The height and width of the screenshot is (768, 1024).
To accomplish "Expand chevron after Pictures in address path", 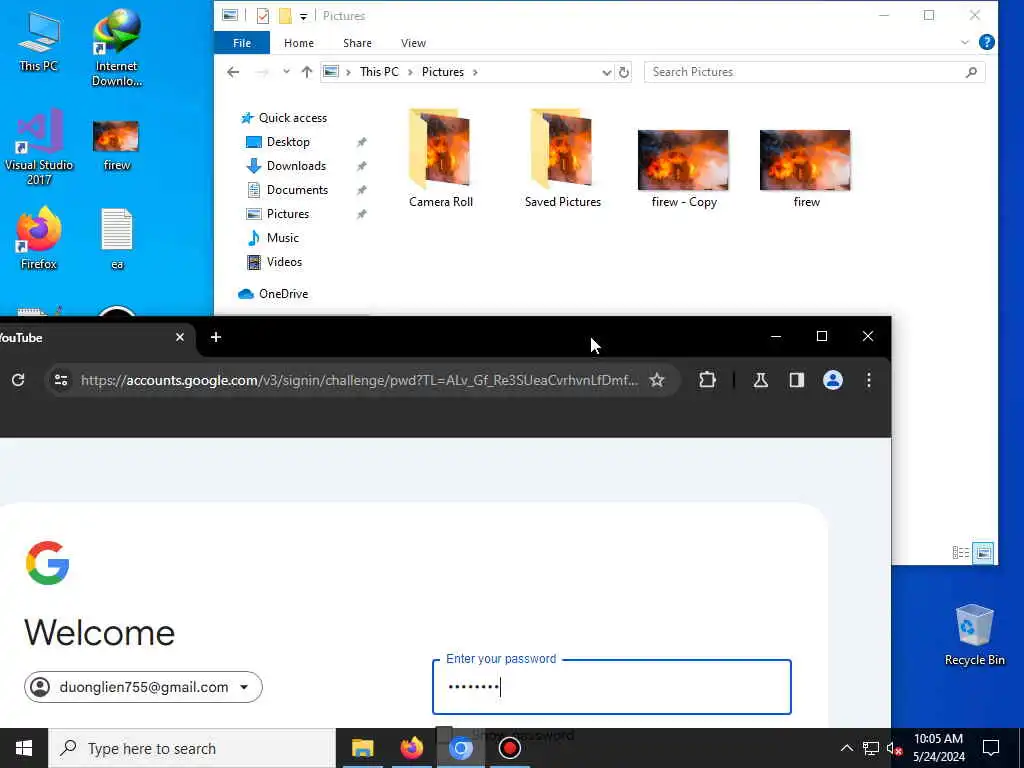I will [475, 72].
